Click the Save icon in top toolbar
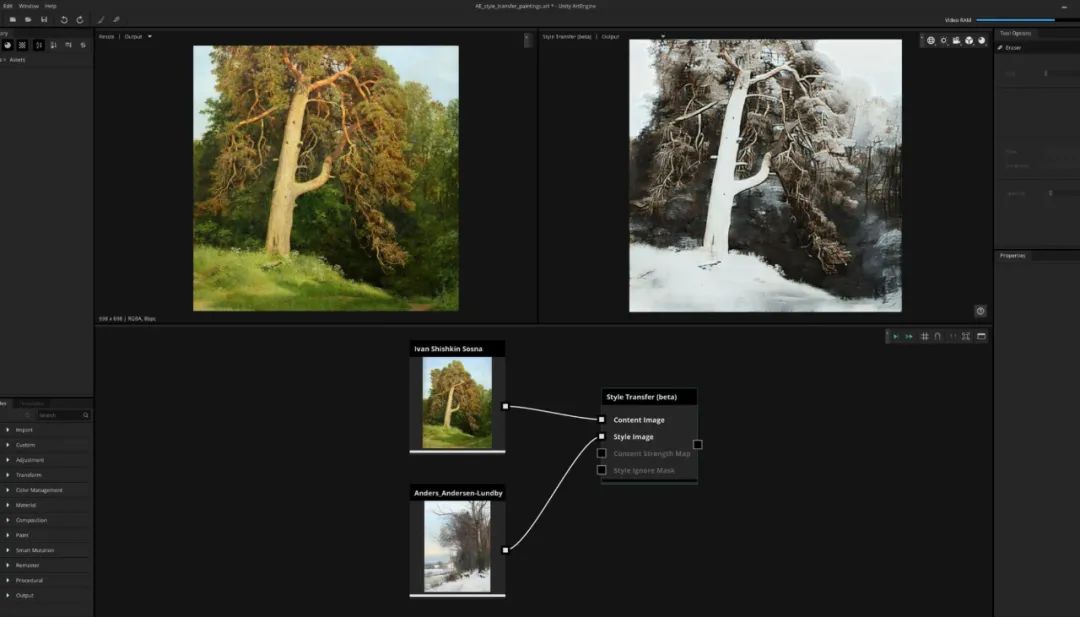The height and width of the screenshot is (617, 1080). (44, 19)
